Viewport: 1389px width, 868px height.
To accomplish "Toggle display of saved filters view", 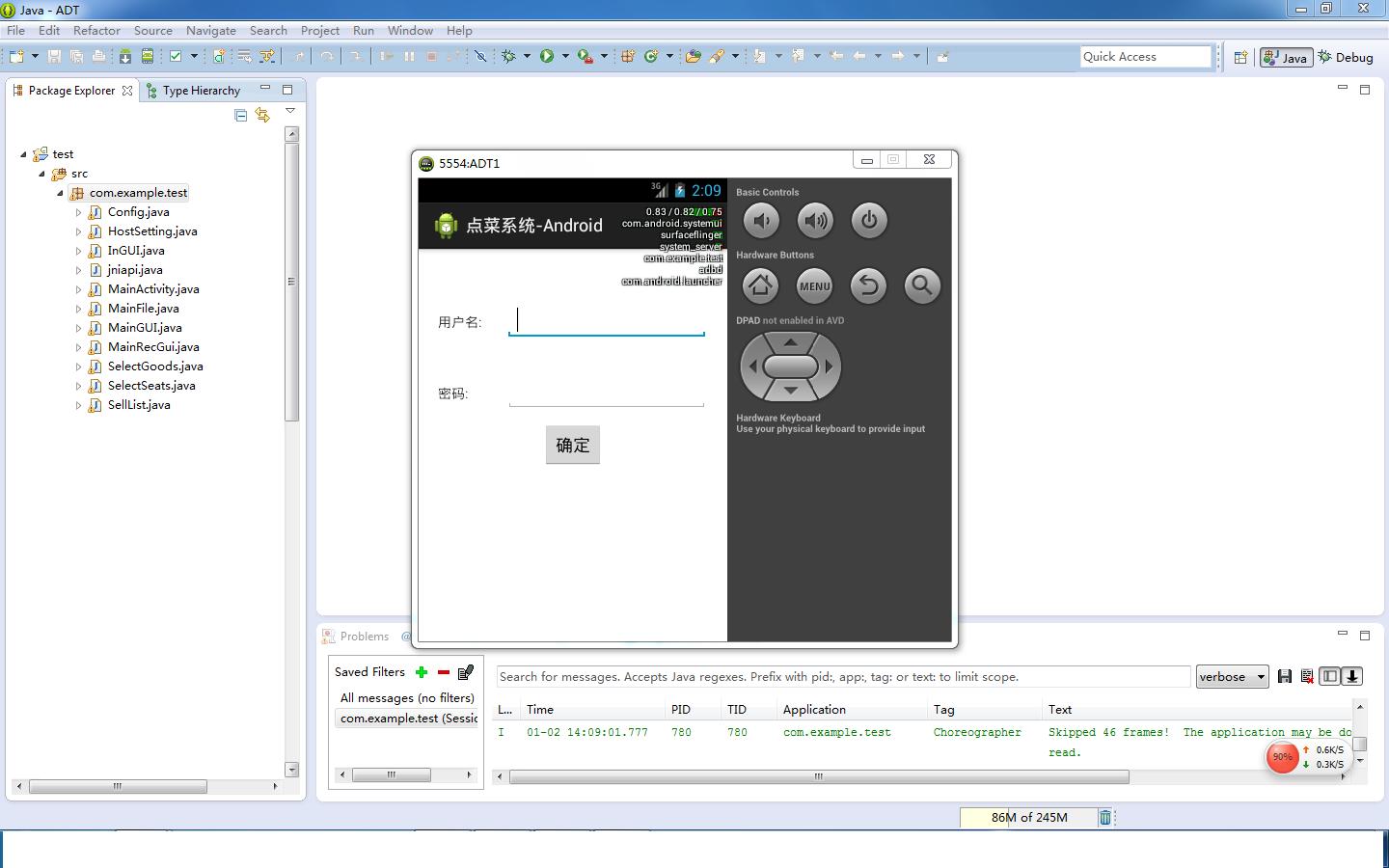I will pyautogui.click(x=1329, y=677).
